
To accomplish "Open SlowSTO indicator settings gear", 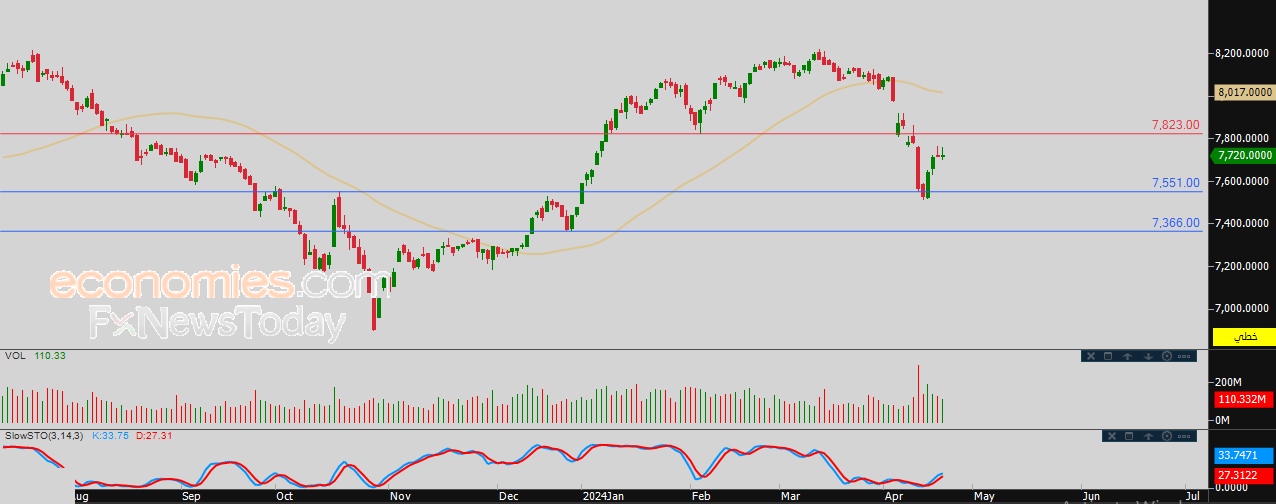I will (1167, 436).
